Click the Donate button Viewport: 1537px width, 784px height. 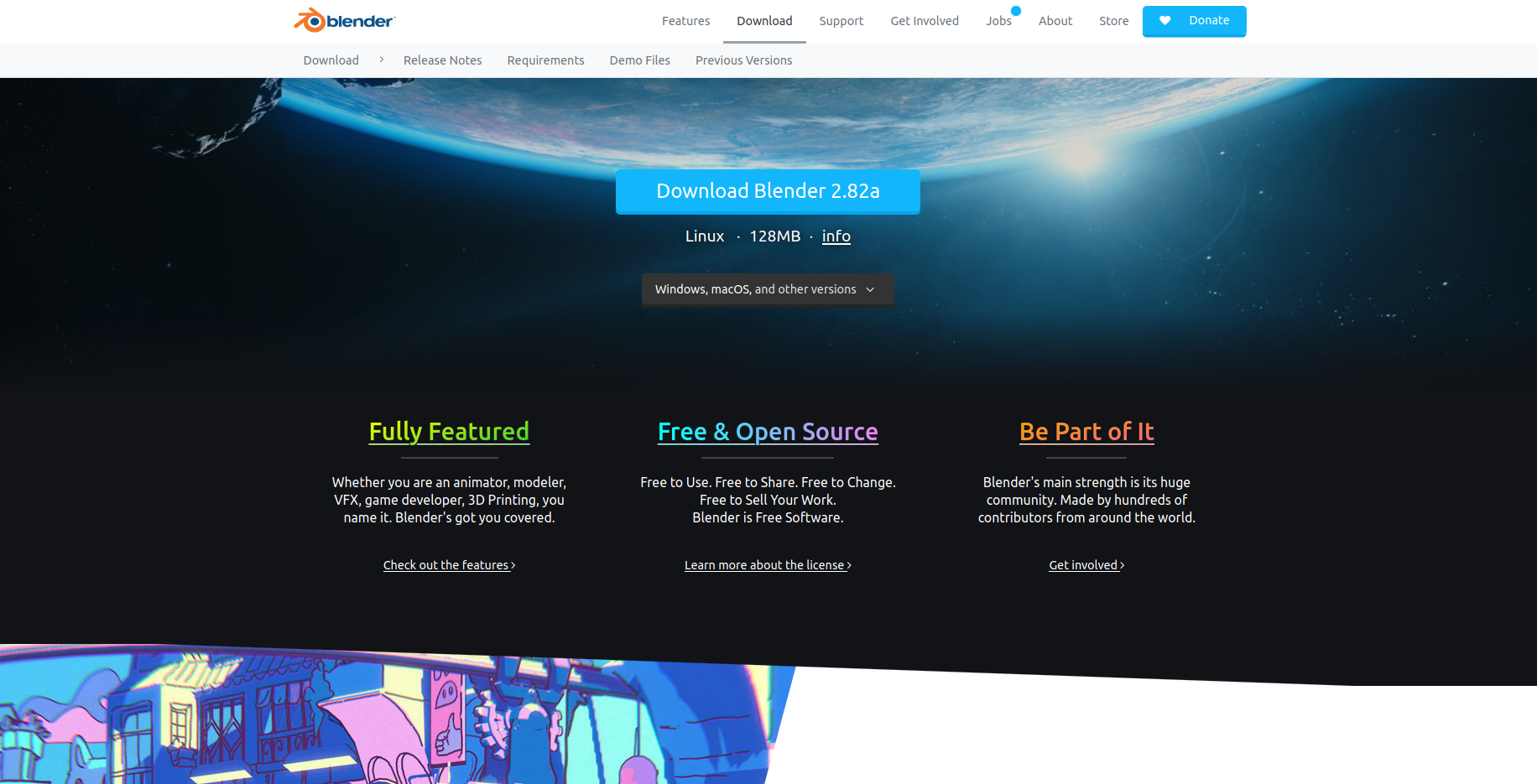(x=1194, y=21)
